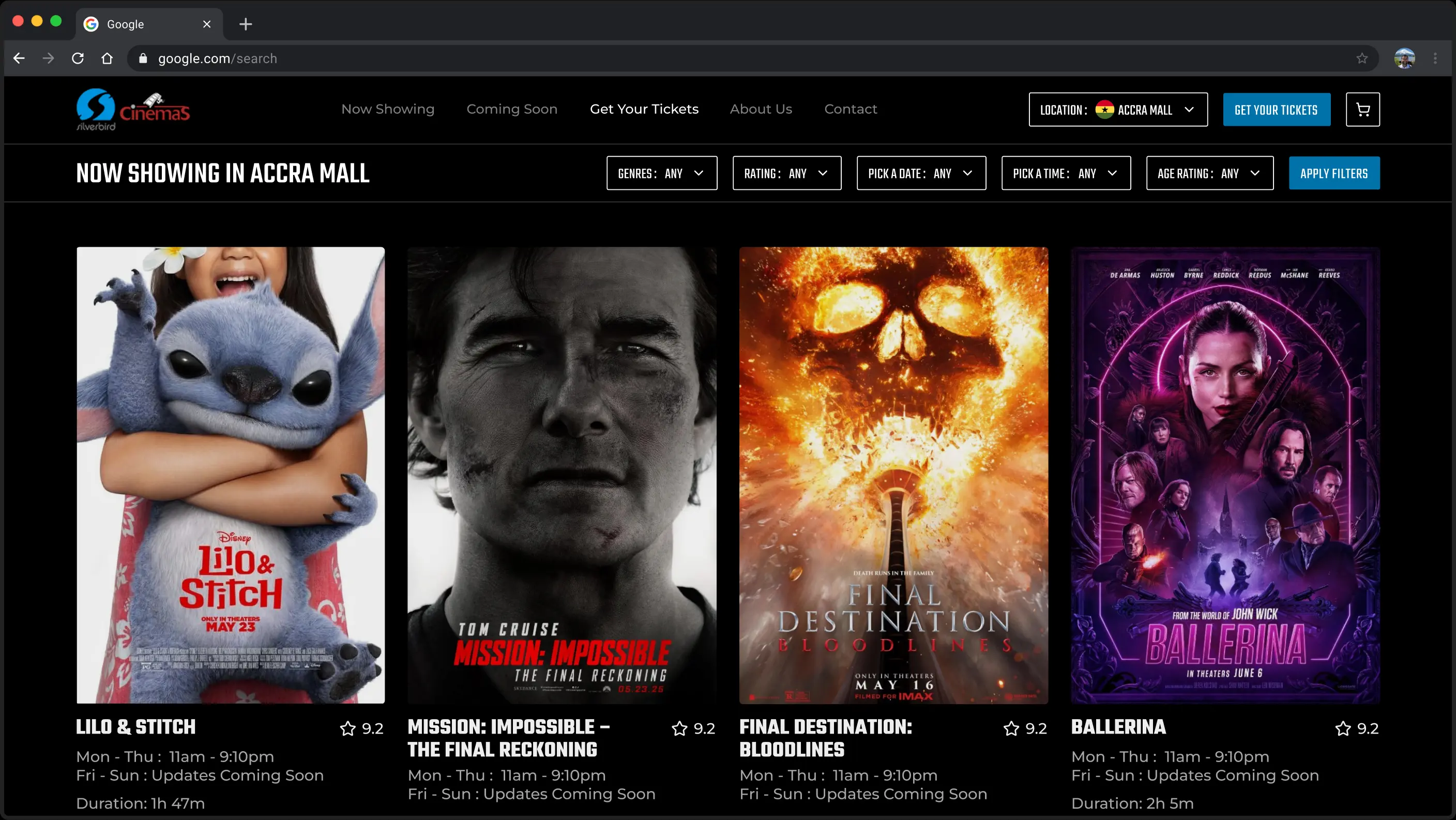The image size is (1456, 820).
Task: Click the 9.2 rating for Lilo & Stitch
Action: 372,728
